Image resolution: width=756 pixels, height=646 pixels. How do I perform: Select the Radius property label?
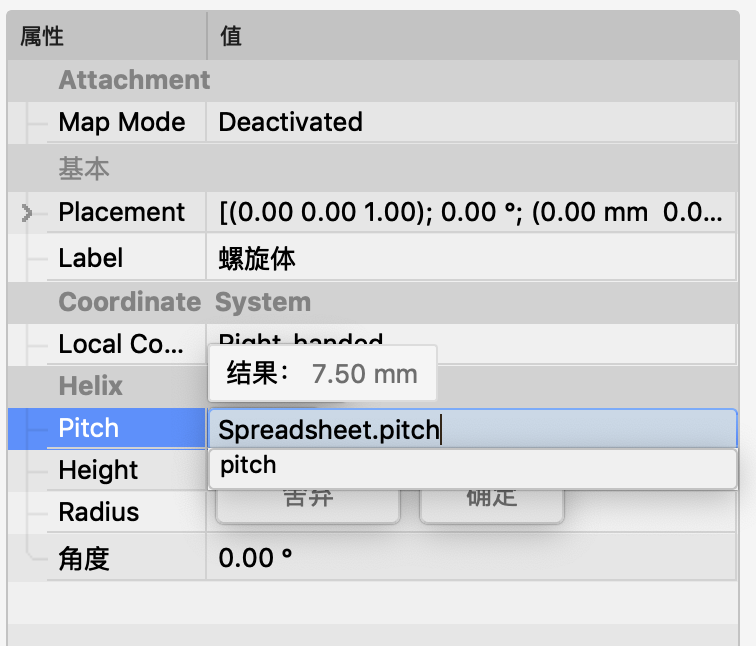point(98,512)
